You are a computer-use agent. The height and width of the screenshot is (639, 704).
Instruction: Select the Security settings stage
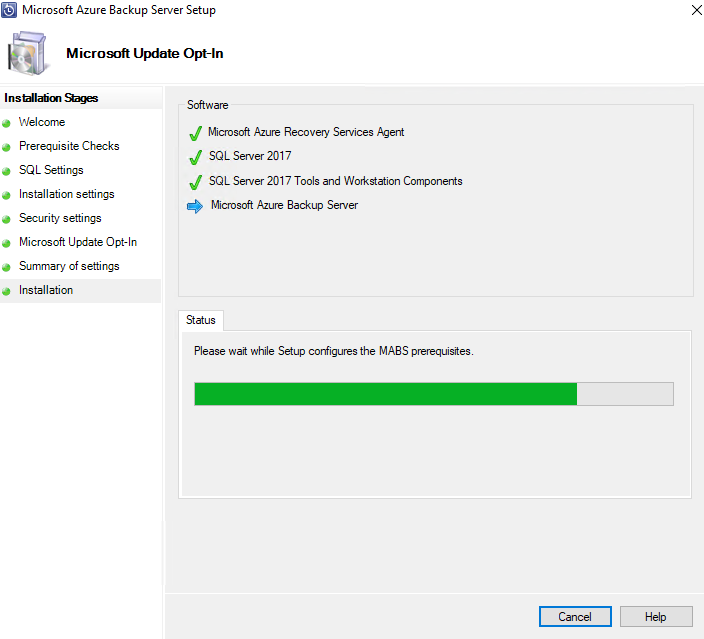pyautogui.click(x=60, y=218)
